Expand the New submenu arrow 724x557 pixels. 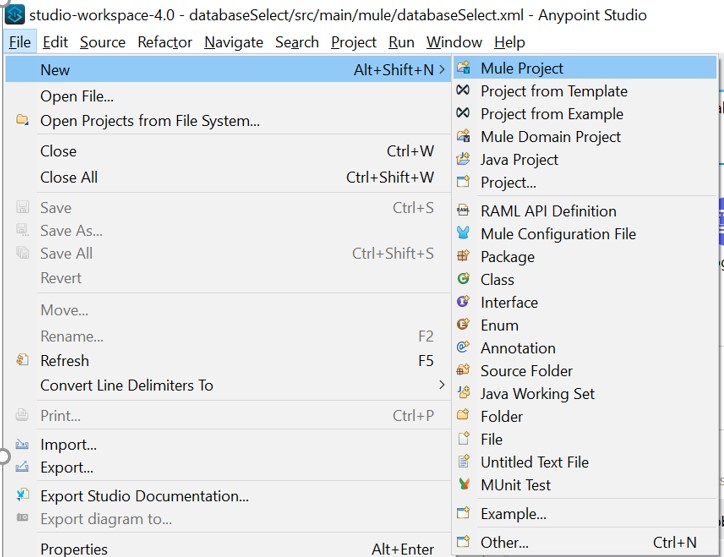coord(442,70)
